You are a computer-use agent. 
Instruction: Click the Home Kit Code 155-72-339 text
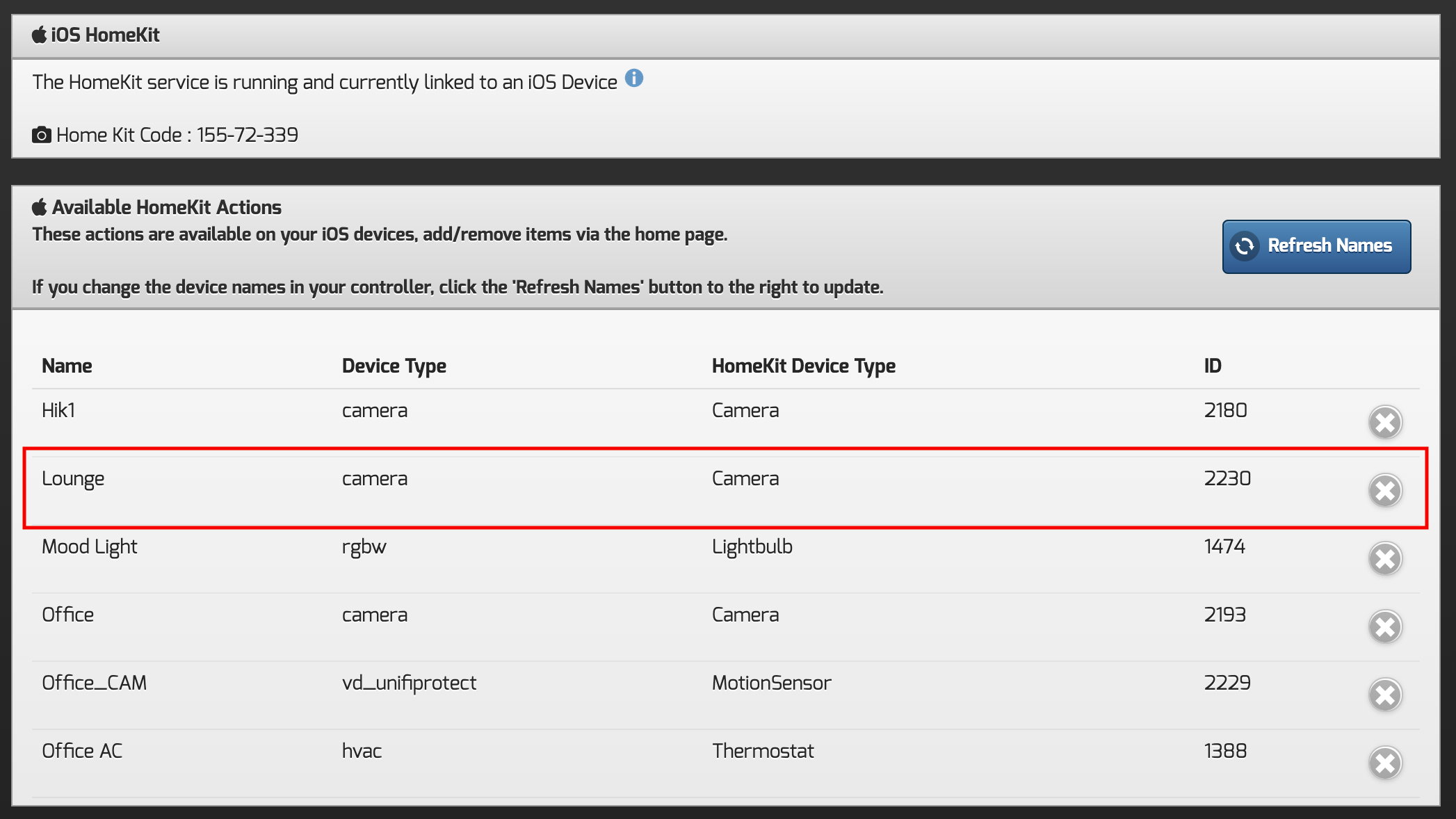177,135
